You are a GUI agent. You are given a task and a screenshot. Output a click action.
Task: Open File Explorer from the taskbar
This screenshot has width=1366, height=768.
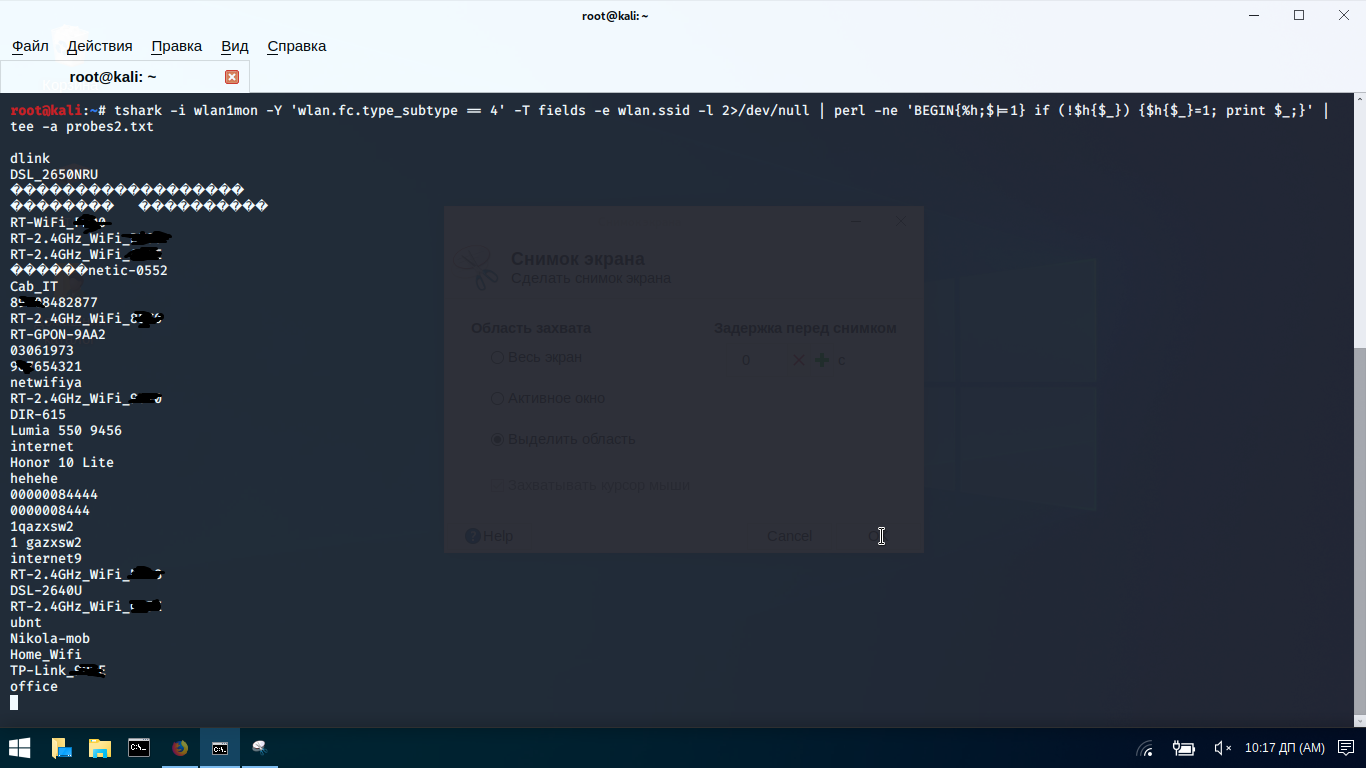coord(99,748)
